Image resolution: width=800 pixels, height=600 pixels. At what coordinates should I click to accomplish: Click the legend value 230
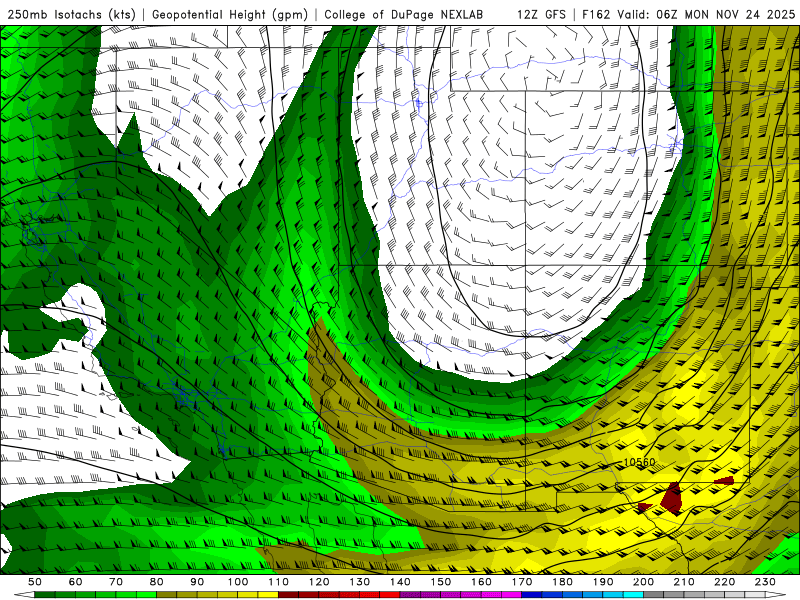pos(765,582)
